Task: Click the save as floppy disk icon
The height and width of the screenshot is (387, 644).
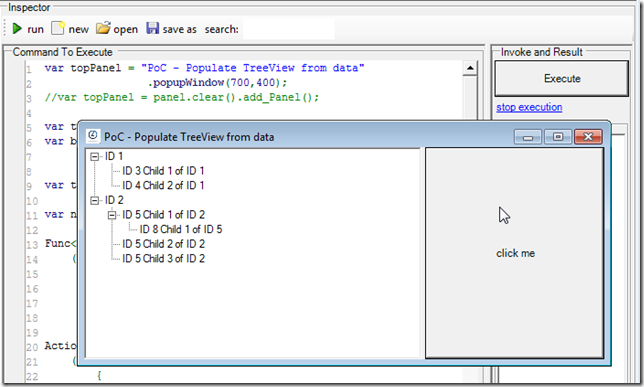Action: point(152,28)
